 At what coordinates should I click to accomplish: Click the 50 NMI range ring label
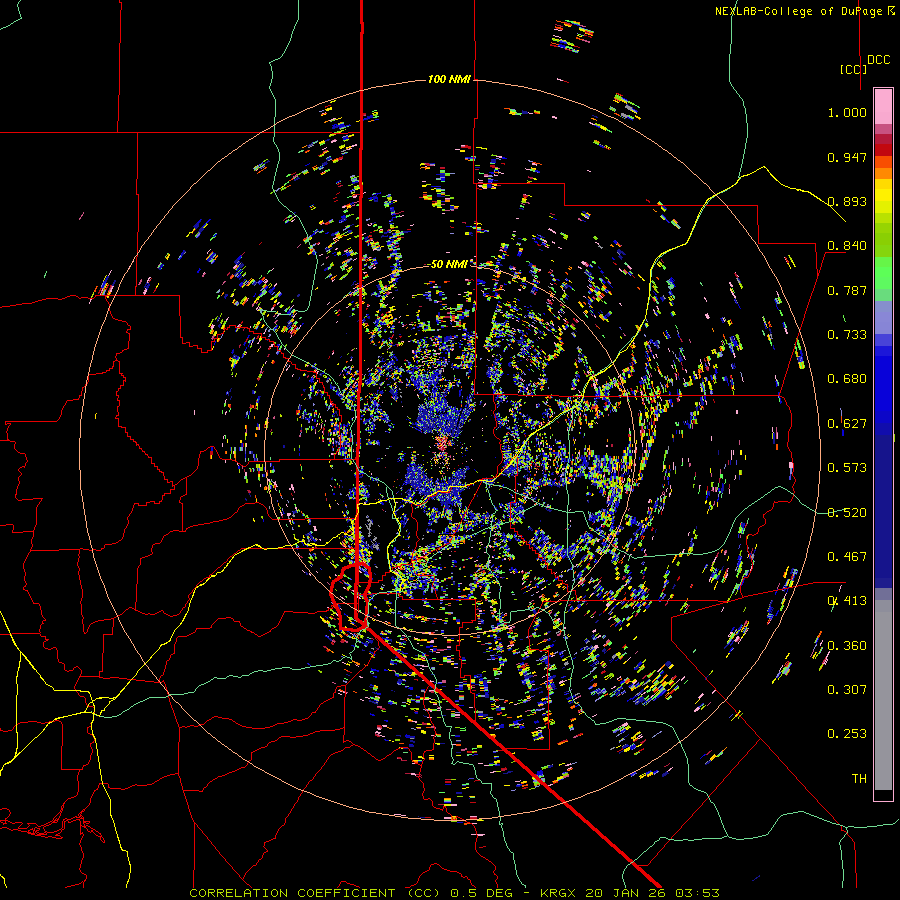coord(449,264)
